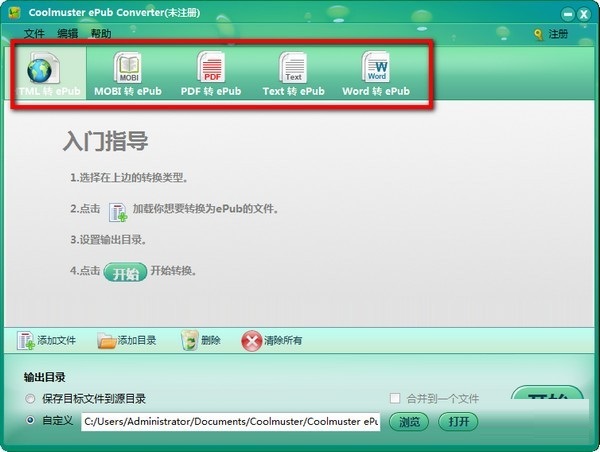The height and width of the screenshot is (452, 600).
Task: Click step text 3.设置输出目录
Action: [x=108, y=240]
